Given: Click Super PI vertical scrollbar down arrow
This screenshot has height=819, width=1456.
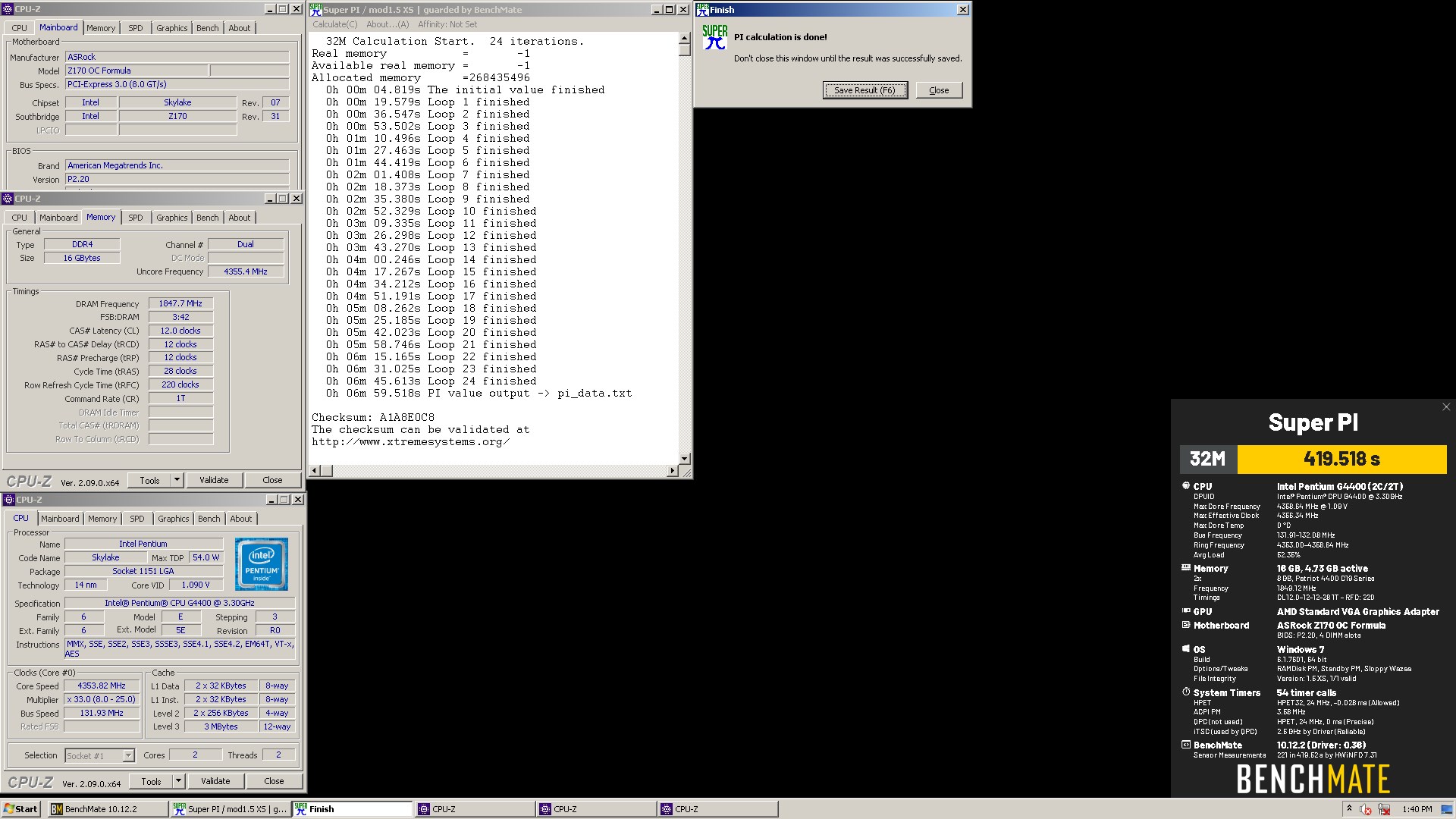Looking at the screenshot, I should click(x=684, y=458).
